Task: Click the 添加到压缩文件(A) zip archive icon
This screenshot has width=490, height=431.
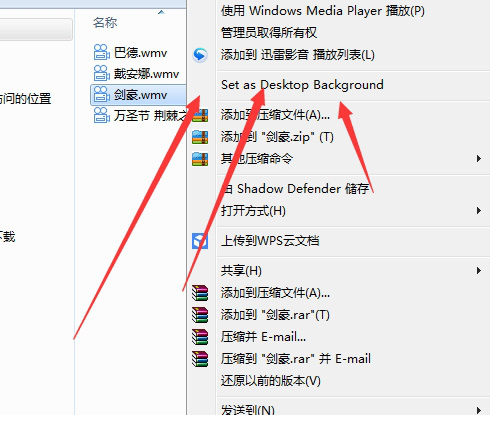Action: tap(200, 115)
